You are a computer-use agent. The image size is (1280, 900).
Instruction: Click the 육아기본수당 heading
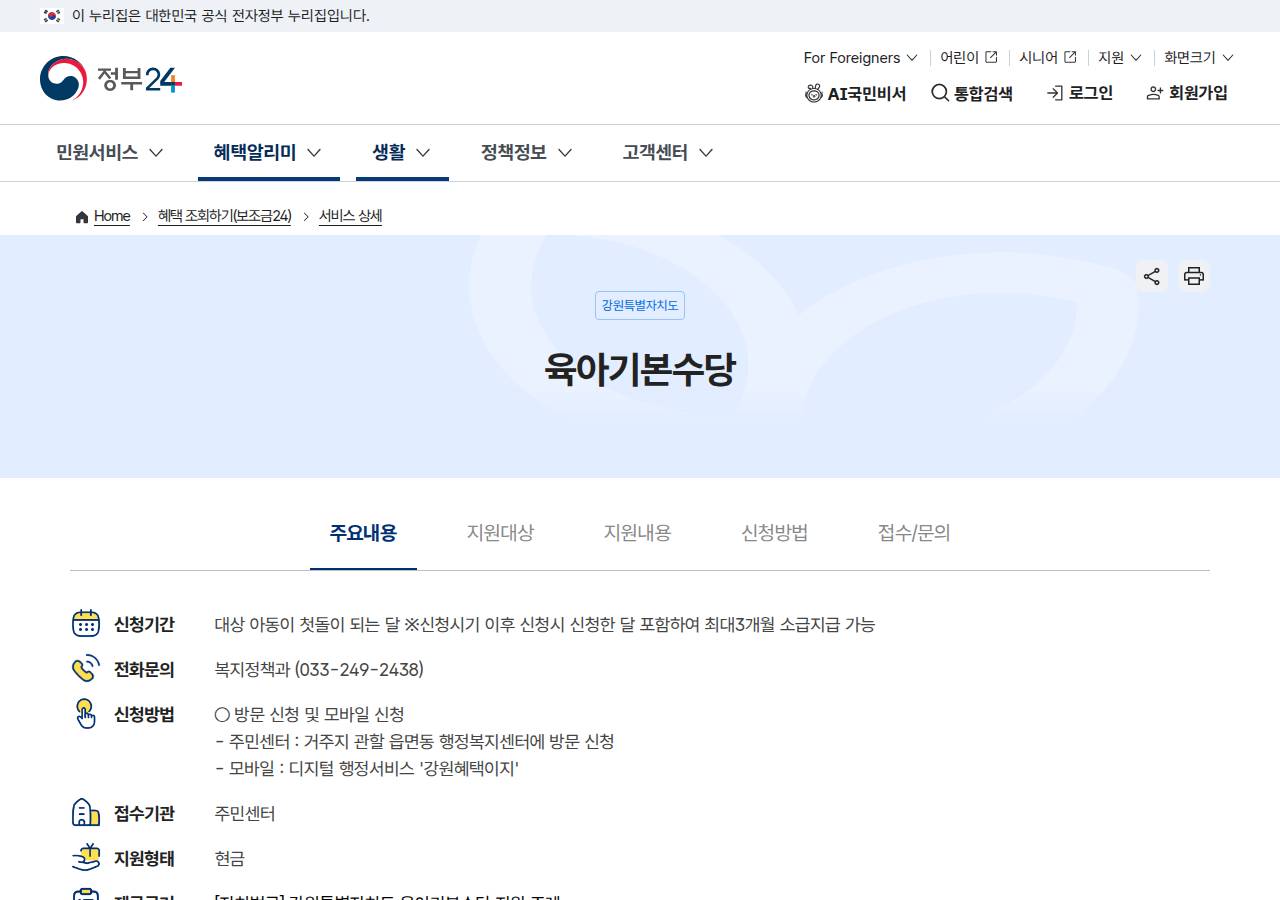point(640,370)
